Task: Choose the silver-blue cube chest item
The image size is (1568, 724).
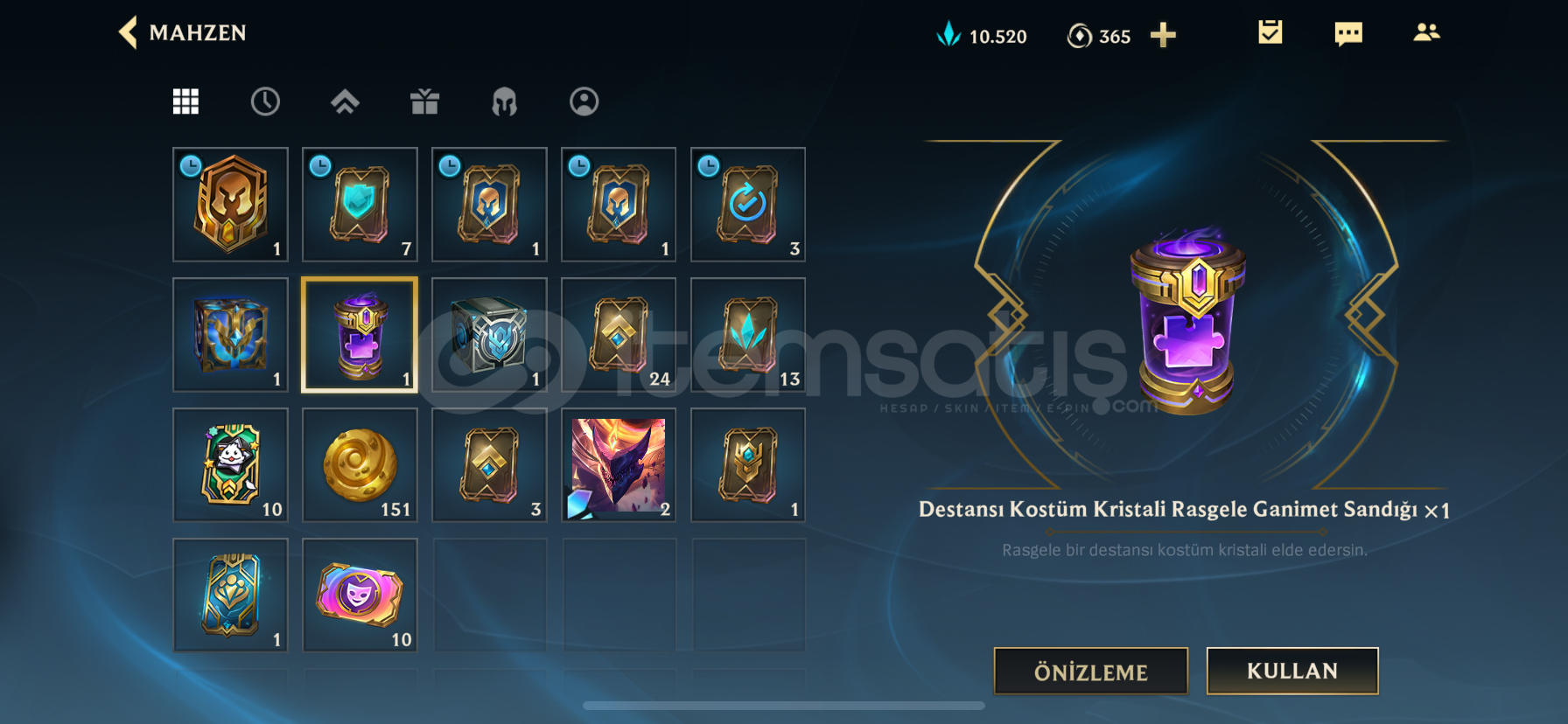Action: pos(489,335)
